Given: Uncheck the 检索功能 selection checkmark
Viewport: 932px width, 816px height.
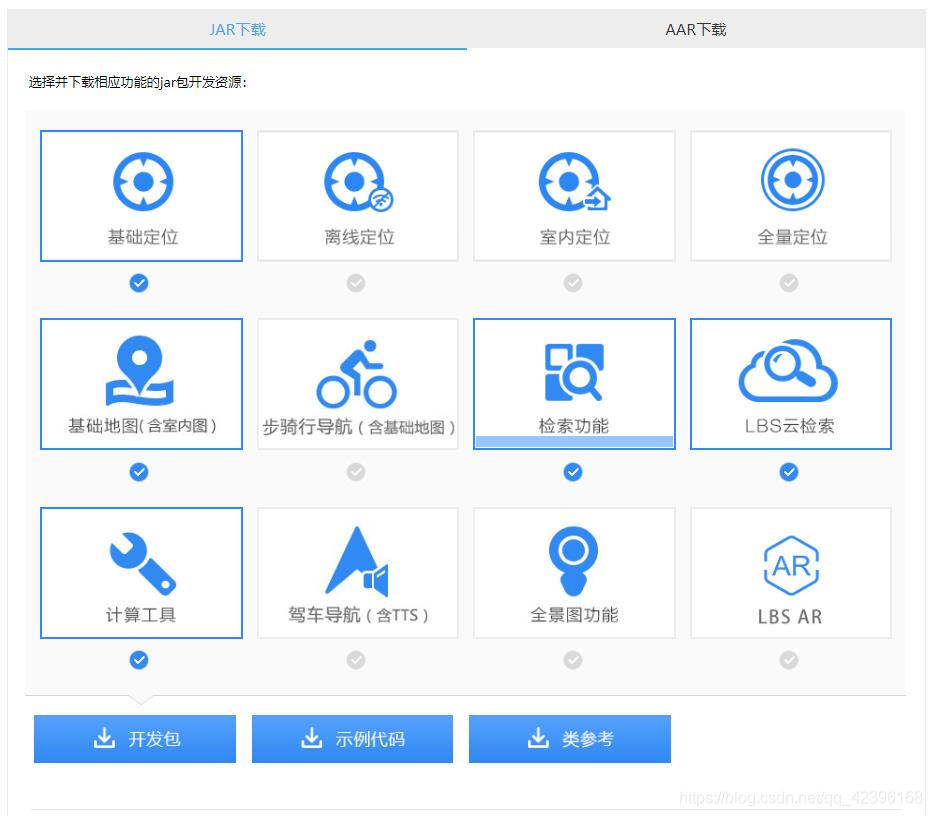Looking at the screenshot, I should (x=573, y=472).
